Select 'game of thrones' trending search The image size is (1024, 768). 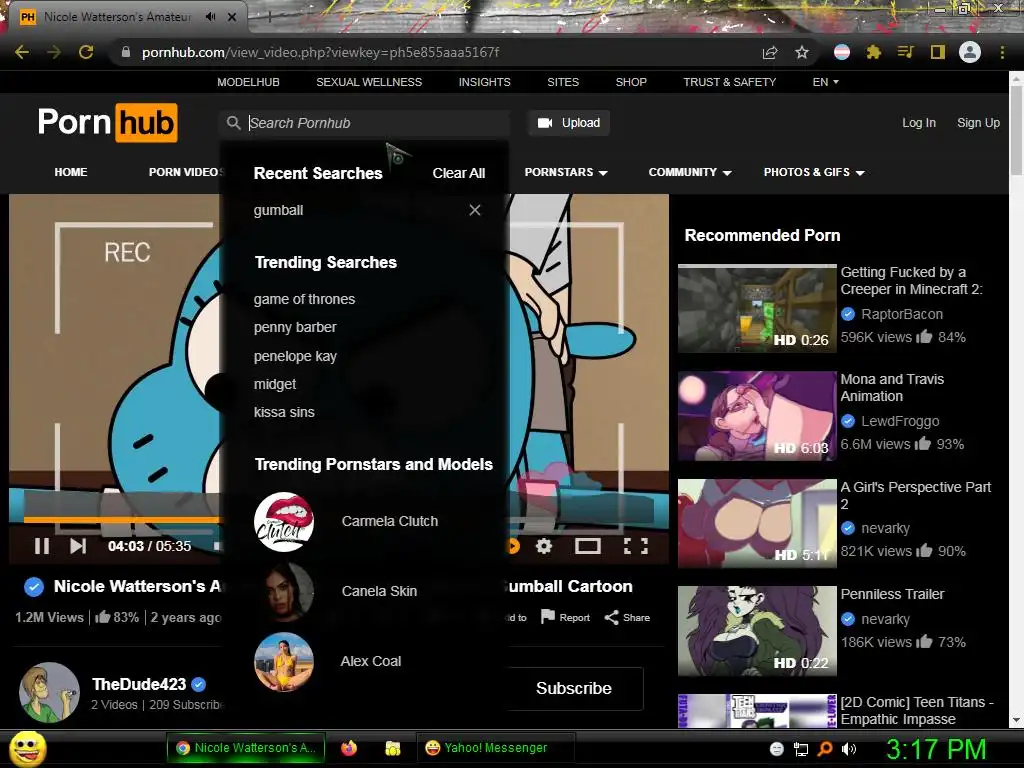304,299
